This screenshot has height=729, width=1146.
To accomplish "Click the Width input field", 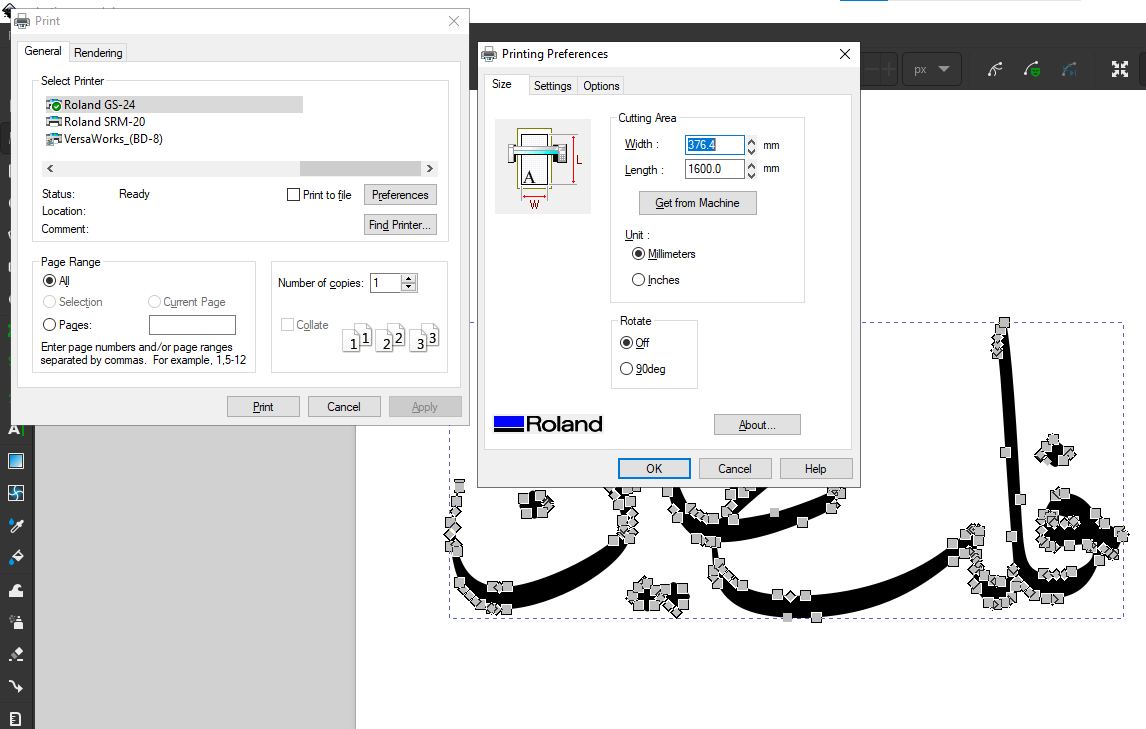I will [x=714, y=145].
